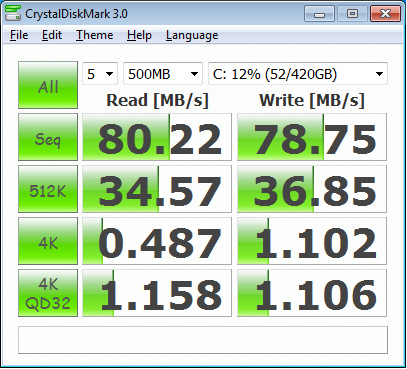
Task: Click the CrystalDiskMark title bar icon
Action: click(13, 13)
